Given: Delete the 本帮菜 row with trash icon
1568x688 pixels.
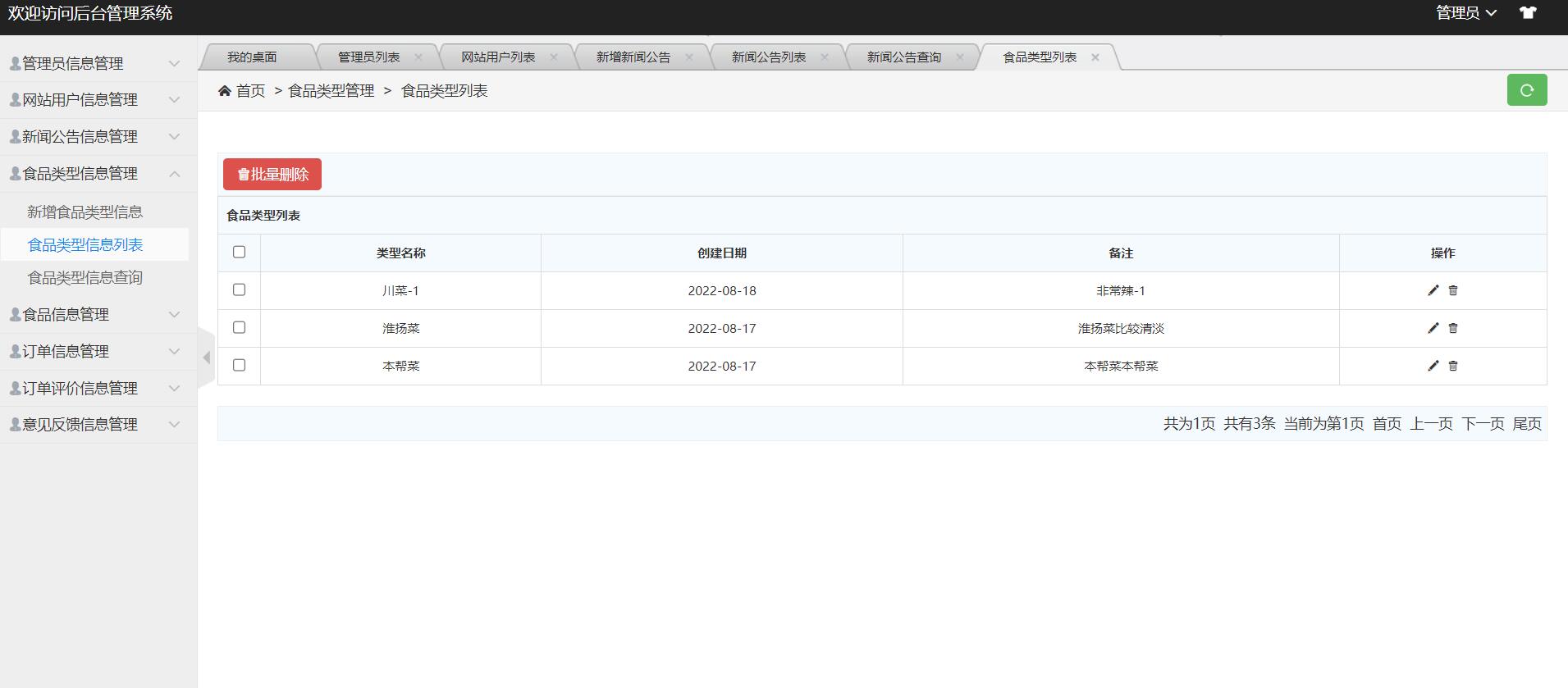Looking at the screenshot, I should tap(1453, 366).
